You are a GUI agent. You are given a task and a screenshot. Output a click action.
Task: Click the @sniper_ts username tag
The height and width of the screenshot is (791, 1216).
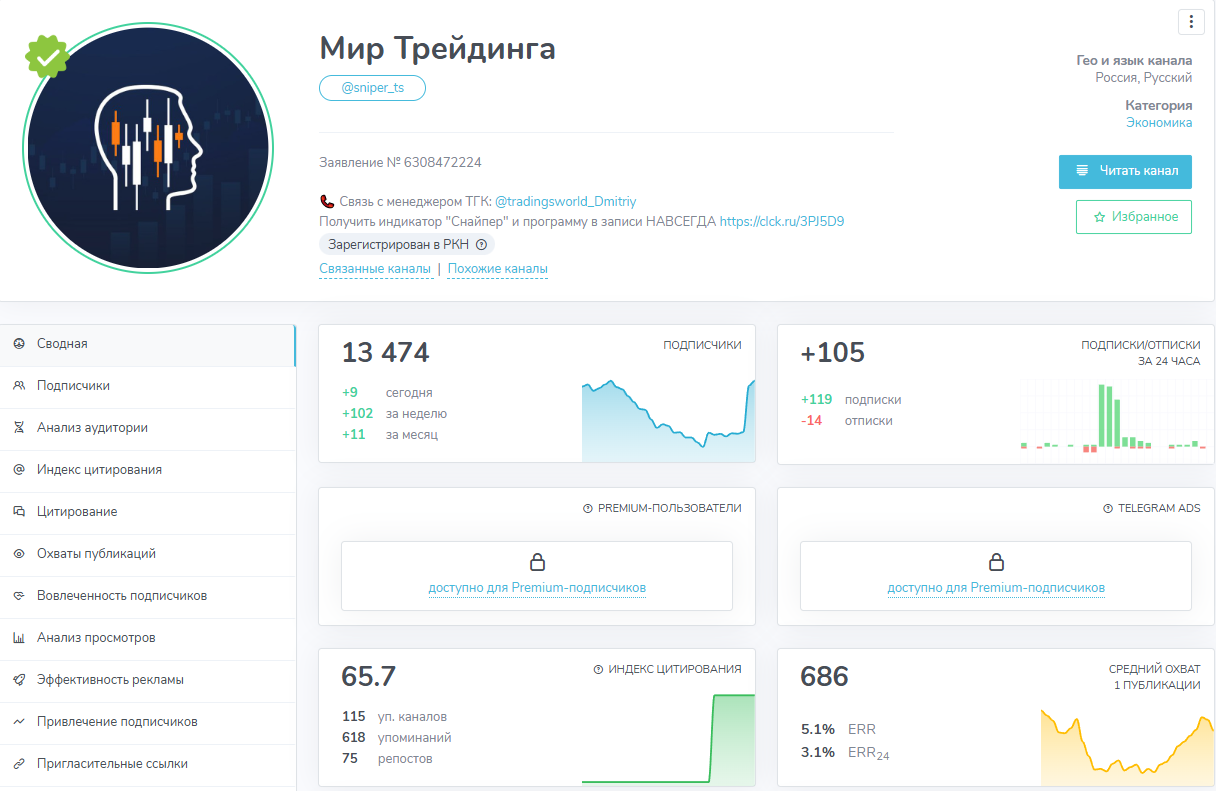tap(372, 87)
